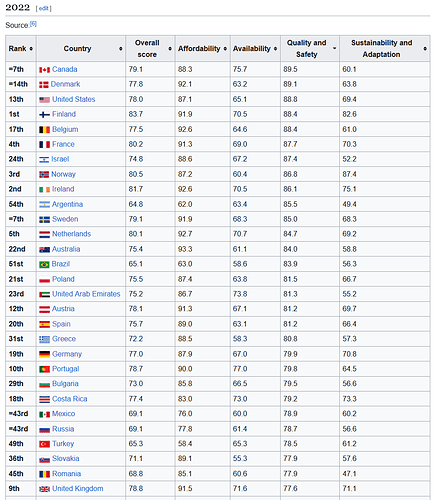Sort by Affordability sort arrows
433x500 pixels.
[225, 49]
